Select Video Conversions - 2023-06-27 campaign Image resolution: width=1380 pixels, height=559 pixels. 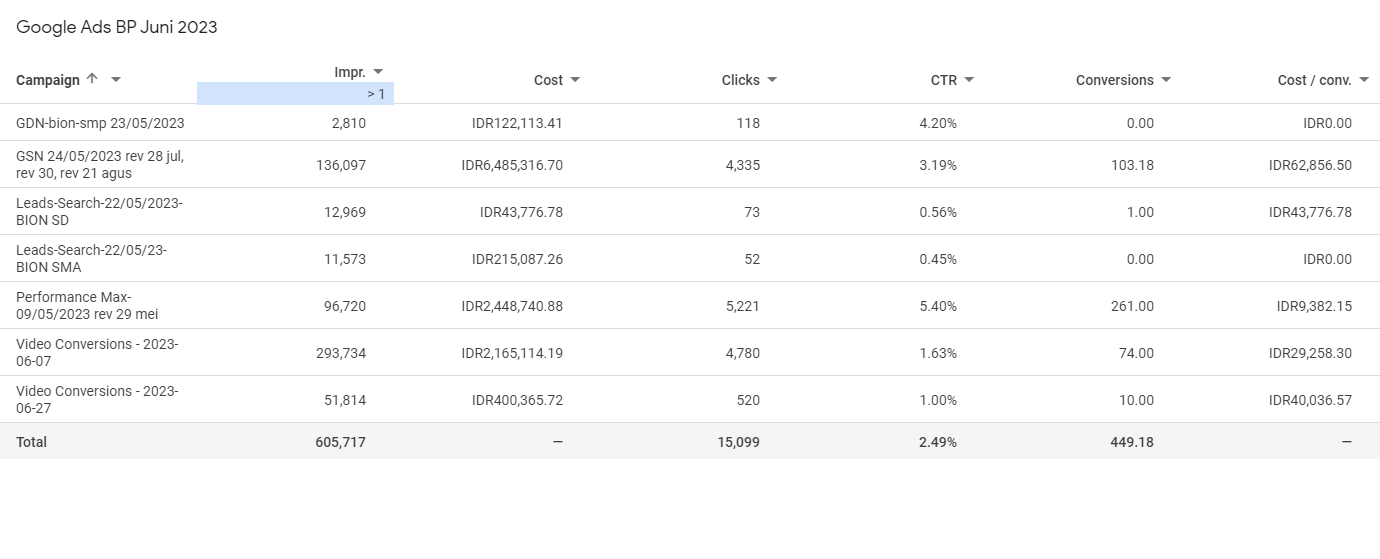coord(97,399)
